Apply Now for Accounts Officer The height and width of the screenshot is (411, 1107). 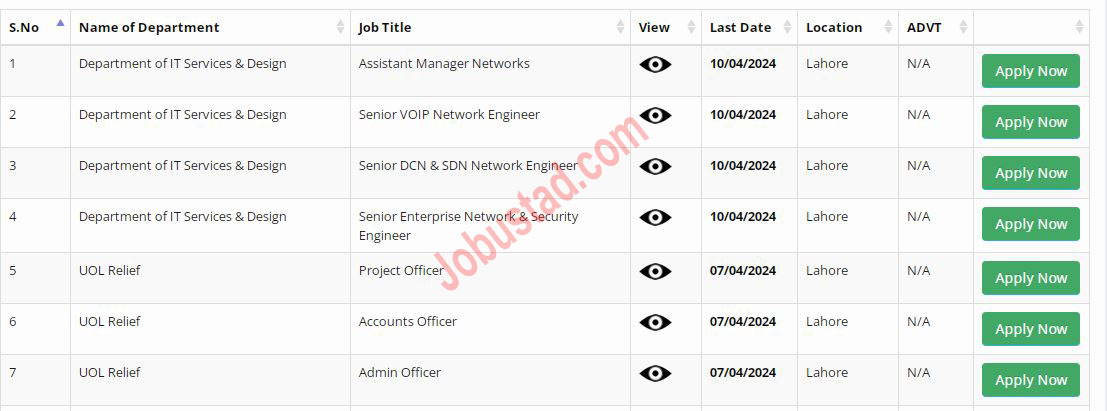[x=1031, y=329]
